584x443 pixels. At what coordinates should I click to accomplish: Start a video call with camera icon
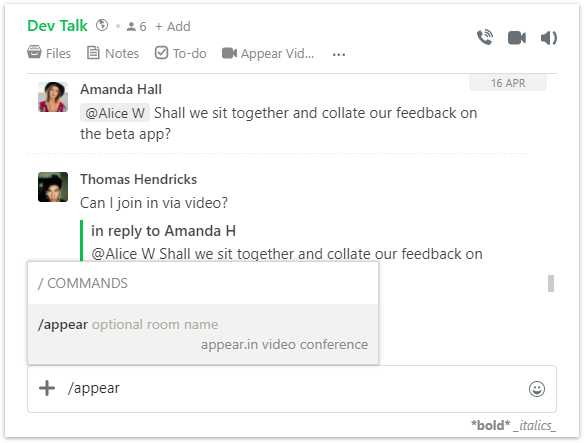coord(517,38)
